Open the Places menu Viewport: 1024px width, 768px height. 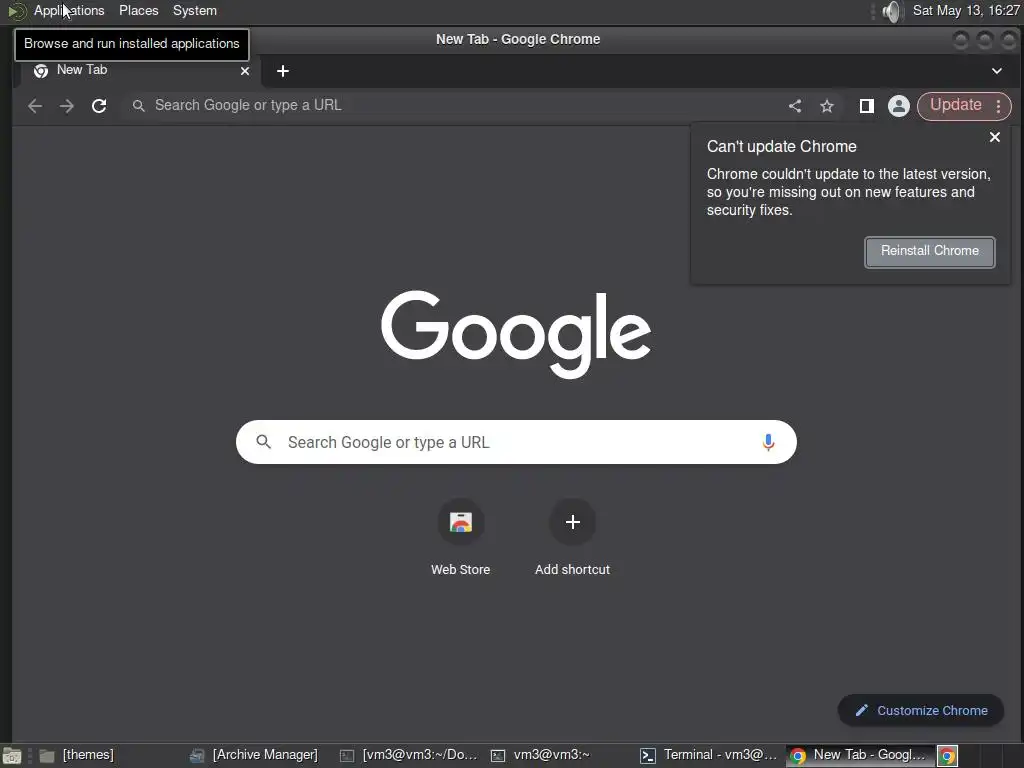point(138,10)
